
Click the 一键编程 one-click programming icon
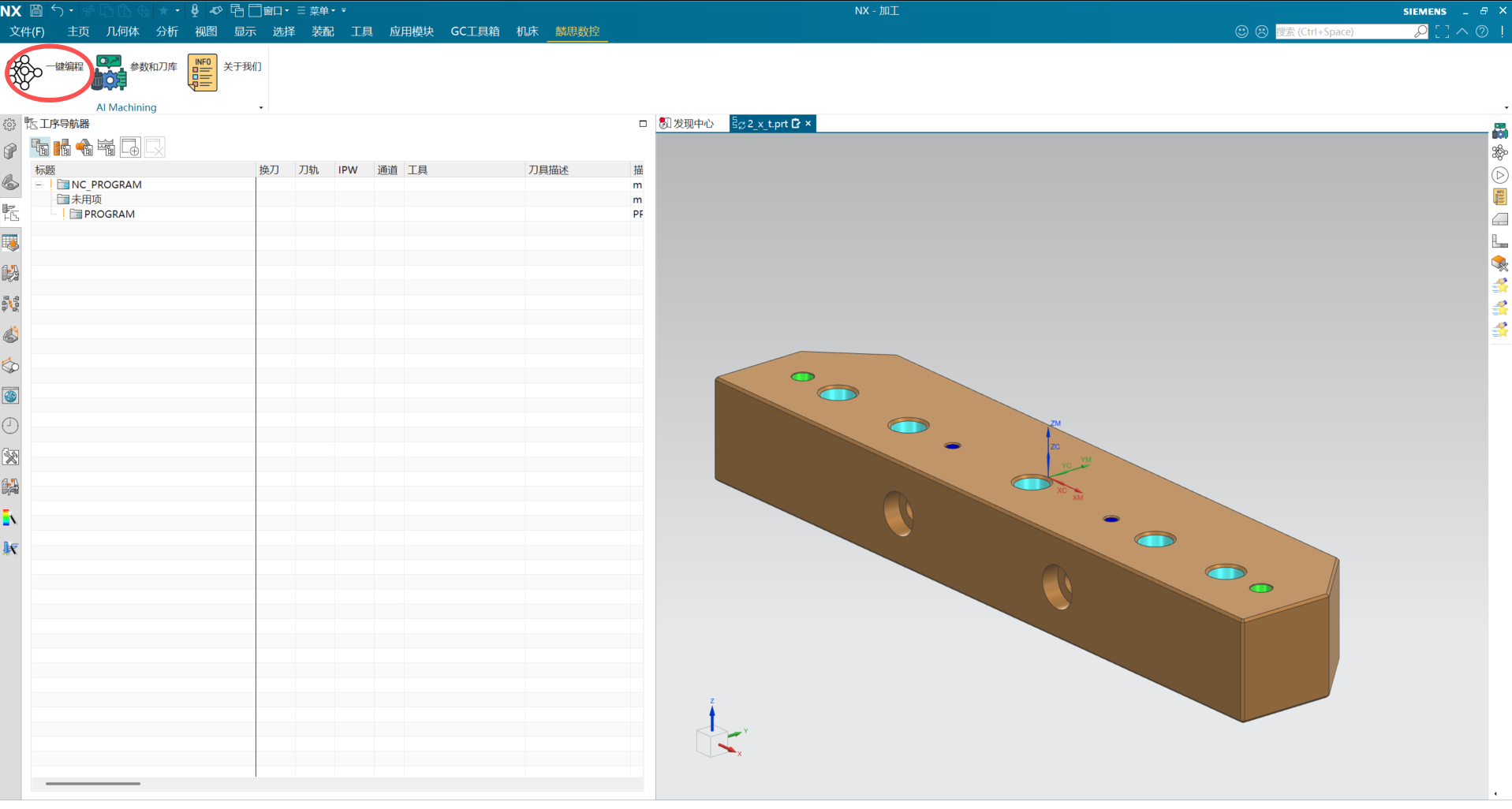(25, 73)
